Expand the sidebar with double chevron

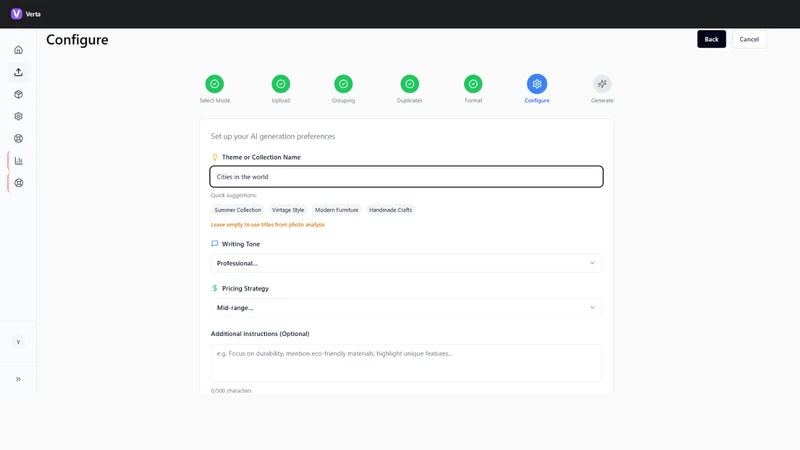pyautogui.click(x=18, y=379)
